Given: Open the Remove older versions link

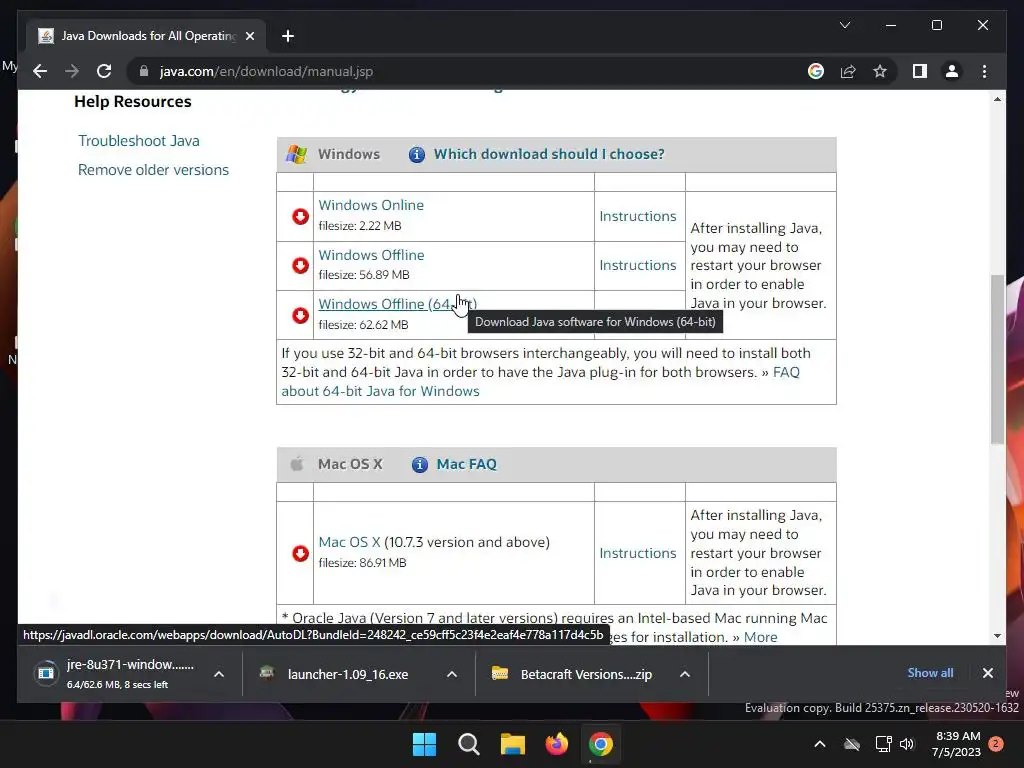Looking at the screenshot, I should point(153,170).
